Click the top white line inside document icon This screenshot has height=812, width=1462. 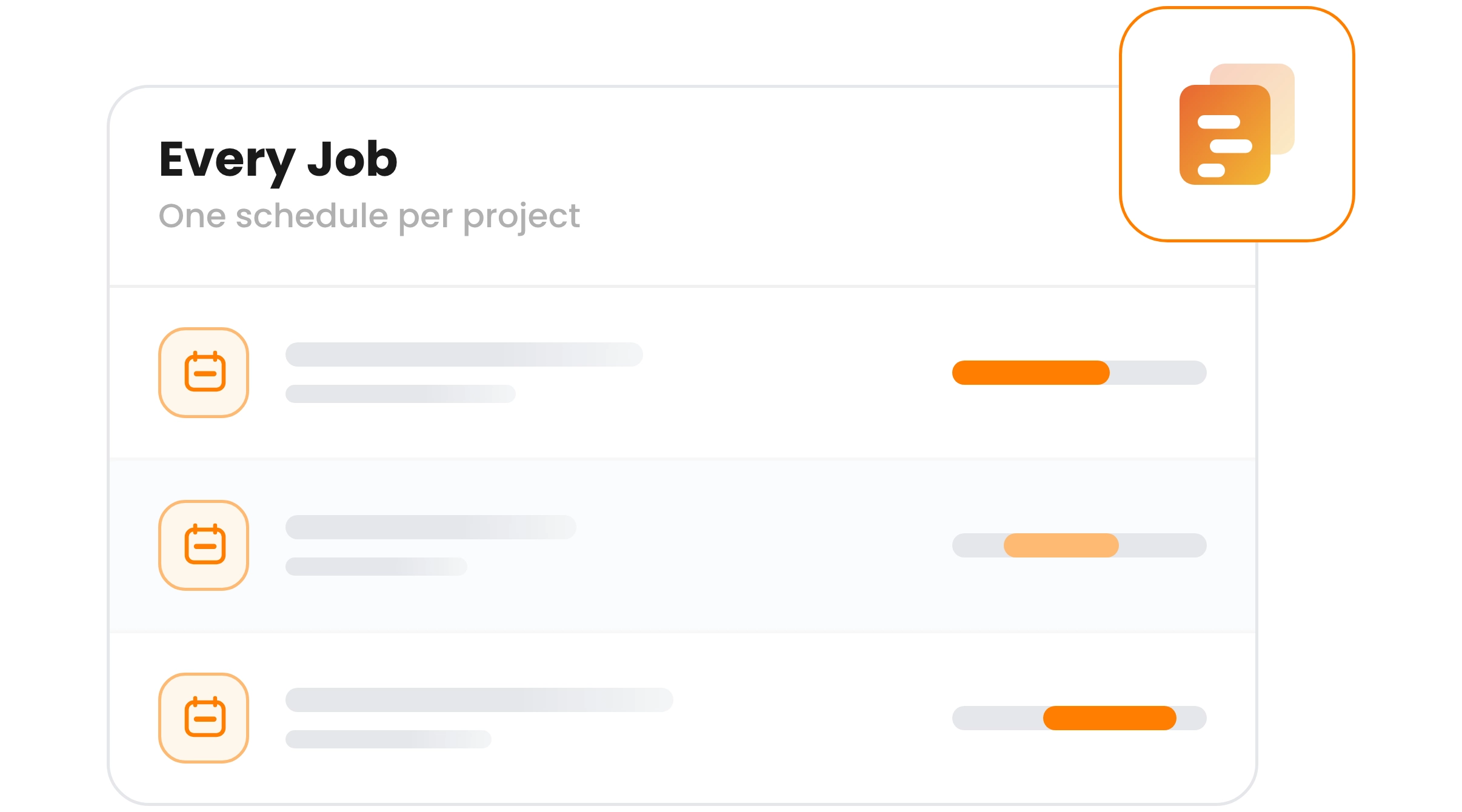click(1219, 122)
